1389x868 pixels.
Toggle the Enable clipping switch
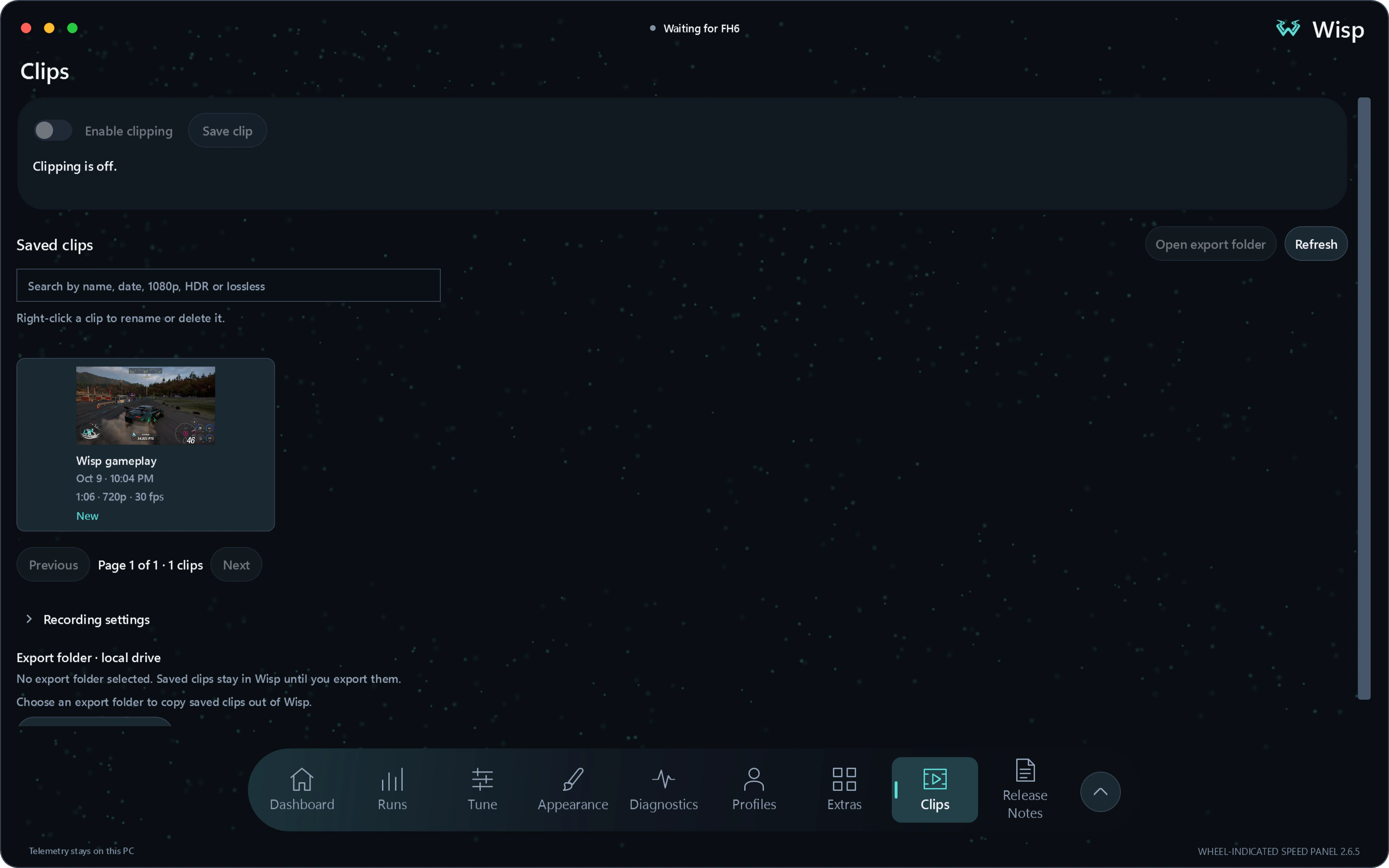[53, 130]
